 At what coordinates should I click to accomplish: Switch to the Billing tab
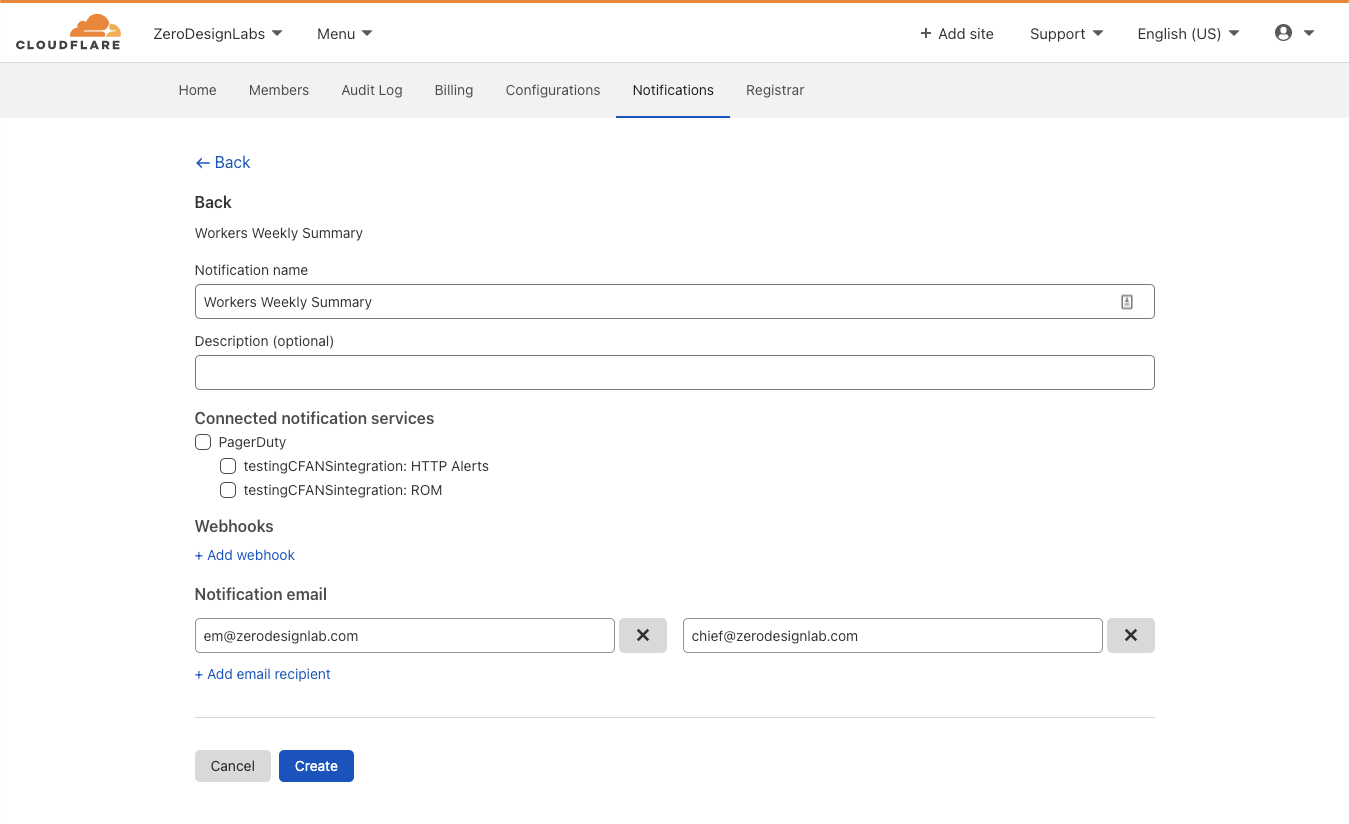(x=454, y=90)
